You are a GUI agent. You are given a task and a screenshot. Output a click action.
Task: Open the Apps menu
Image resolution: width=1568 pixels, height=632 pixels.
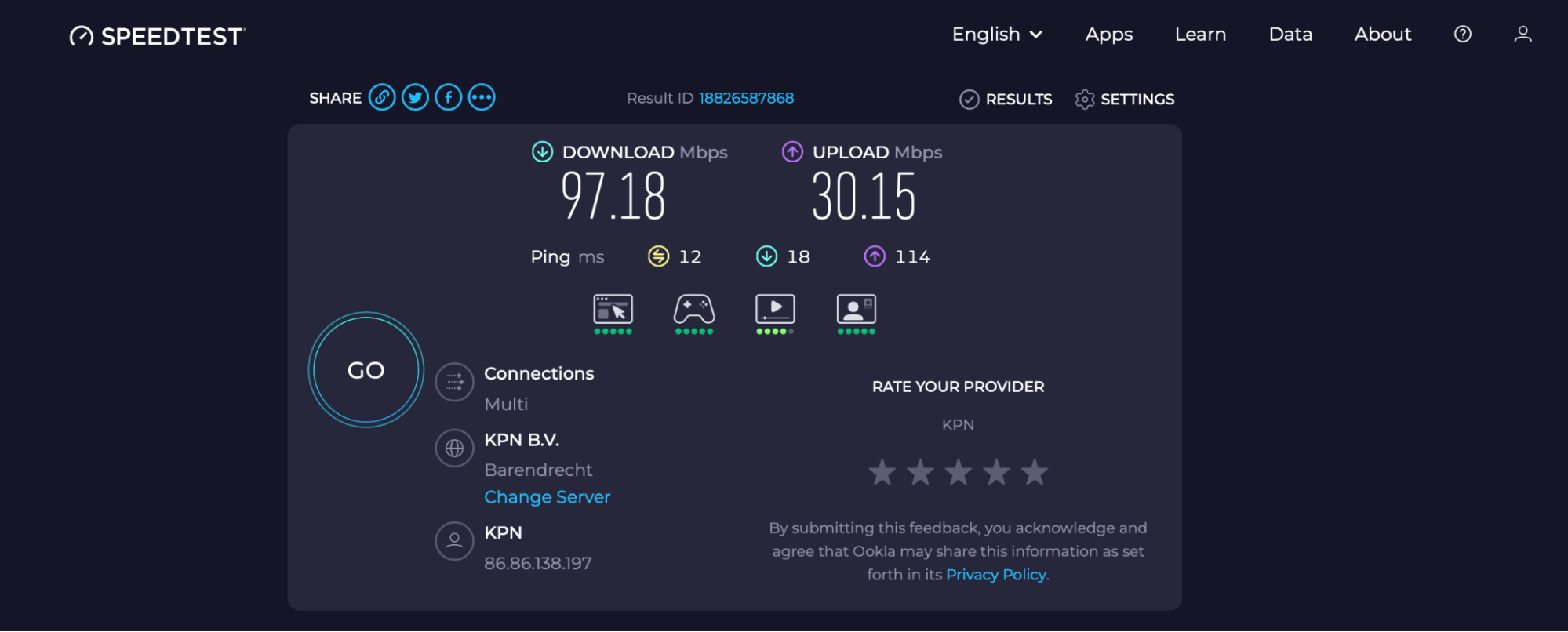(x=1109, y=35)
